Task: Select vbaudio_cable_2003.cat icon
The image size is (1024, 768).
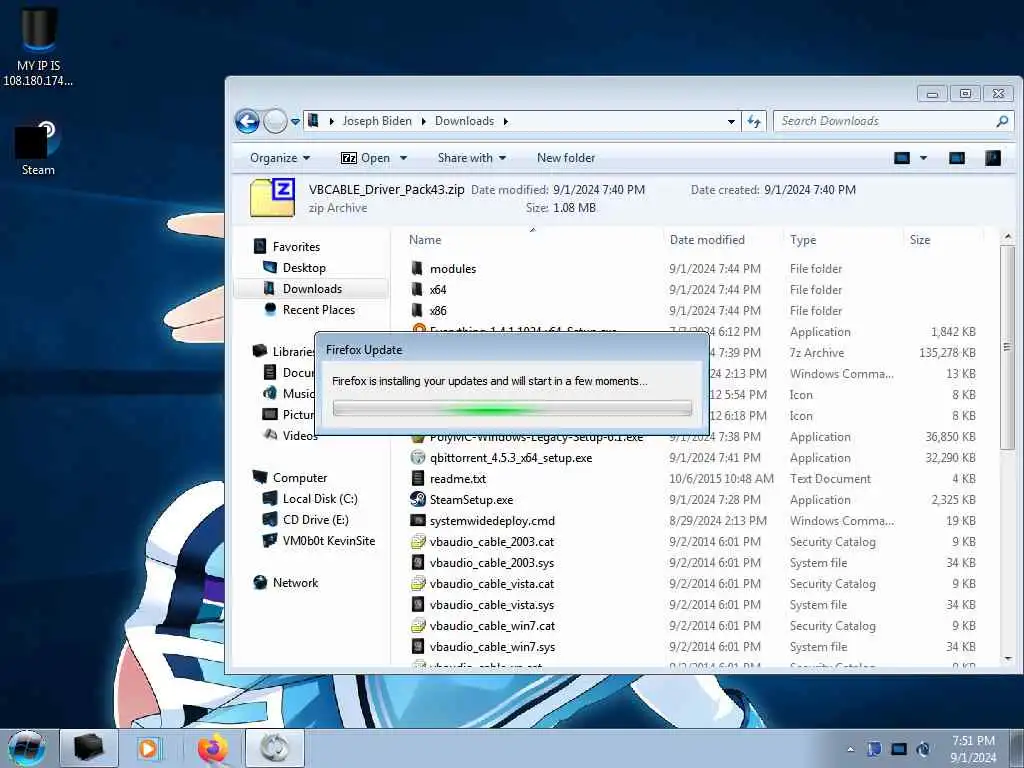Action: coord(418,541)
